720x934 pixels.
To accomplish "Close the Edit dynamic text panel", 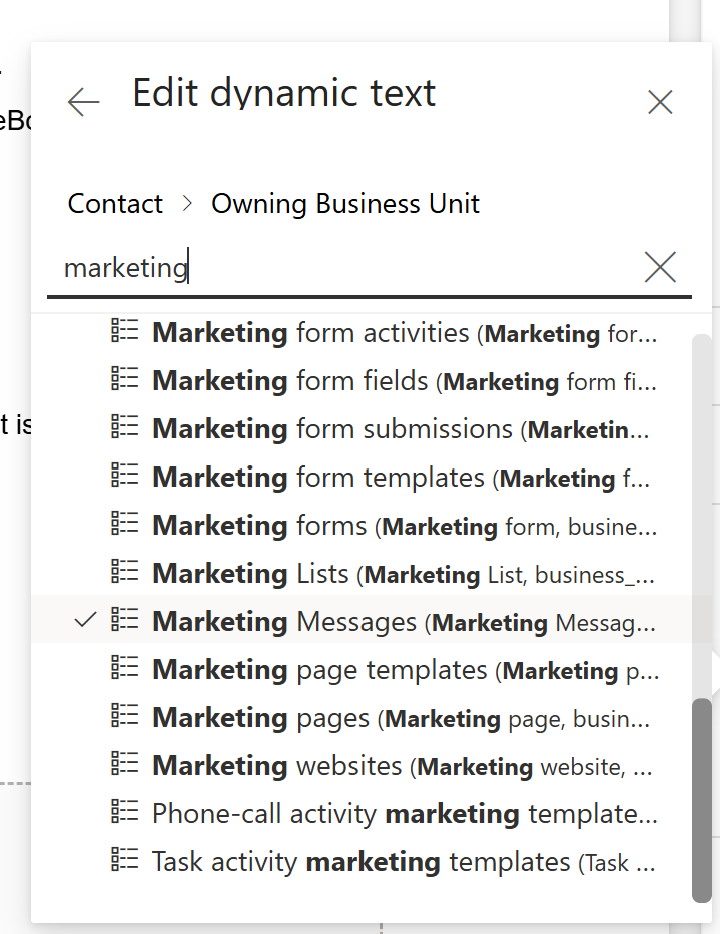I will pos(660,101).
